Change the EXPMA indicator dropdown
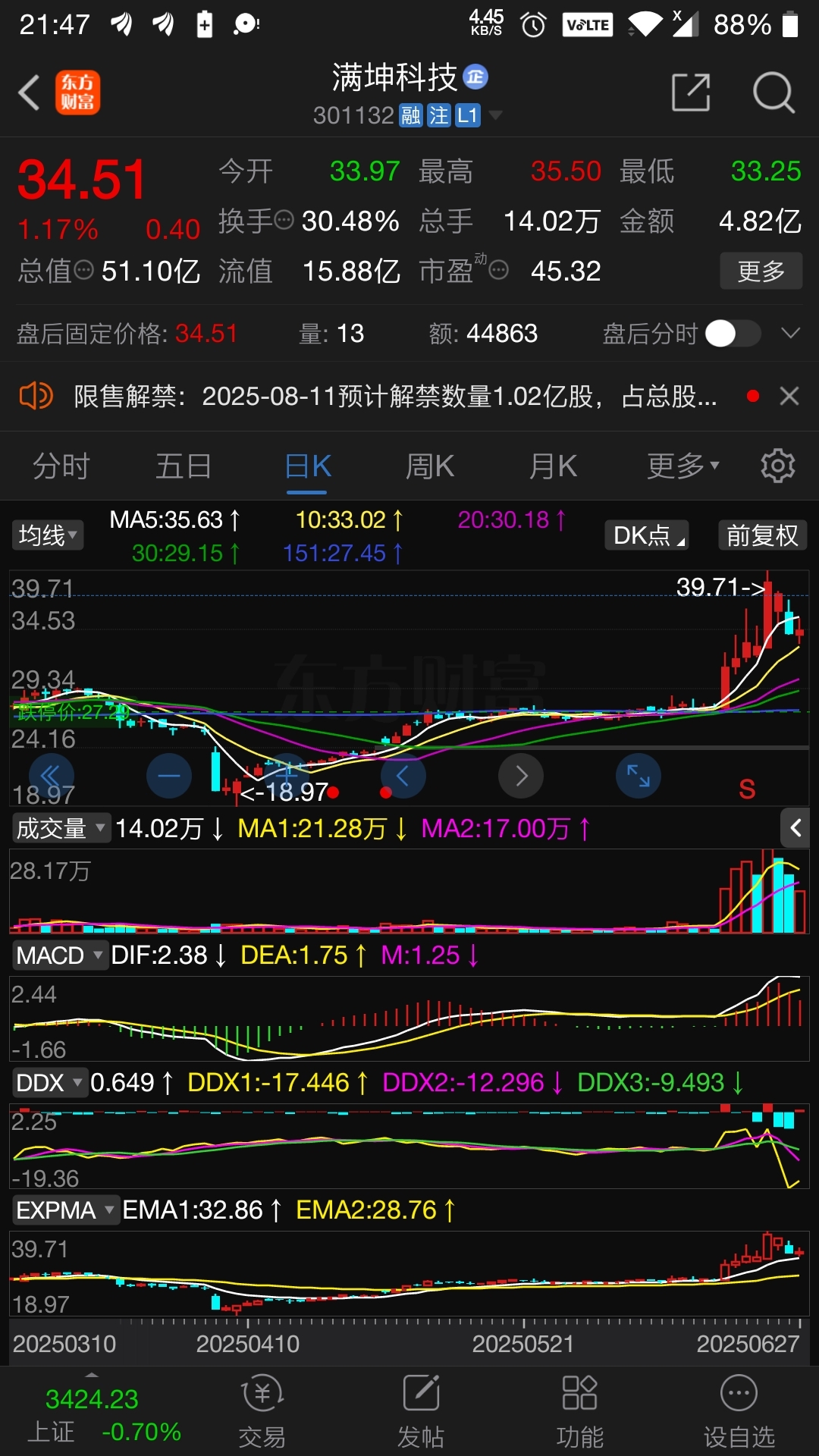This screenshot has height=1456, width=819. [x=65, y=1210]
